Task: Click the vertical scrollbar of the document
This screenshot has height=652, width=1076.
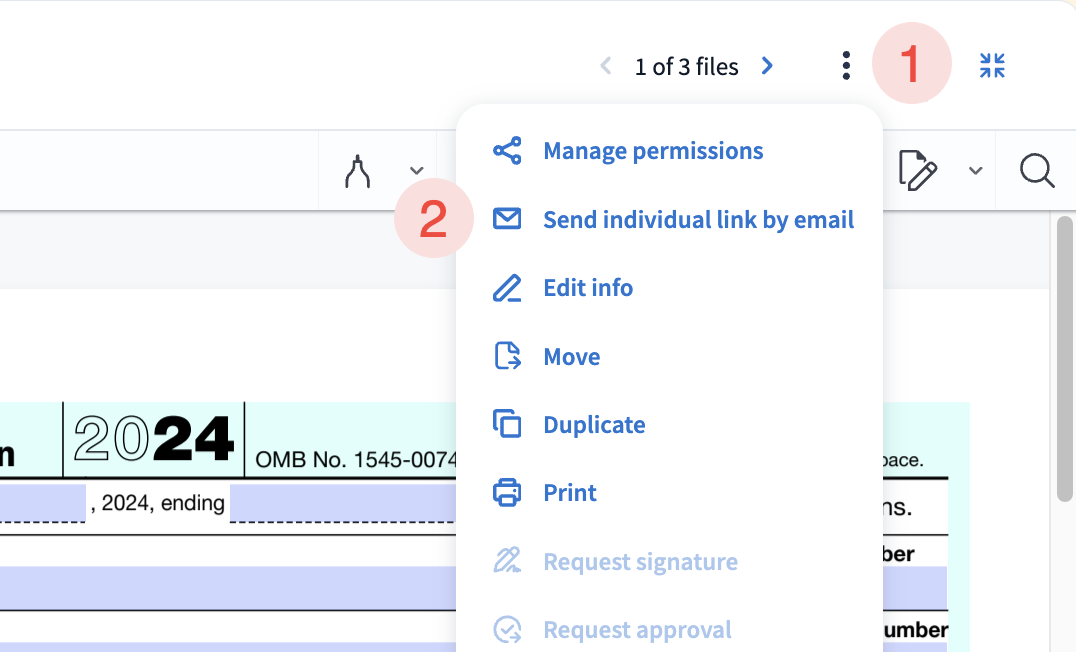Action: (x=1065, y=360)
